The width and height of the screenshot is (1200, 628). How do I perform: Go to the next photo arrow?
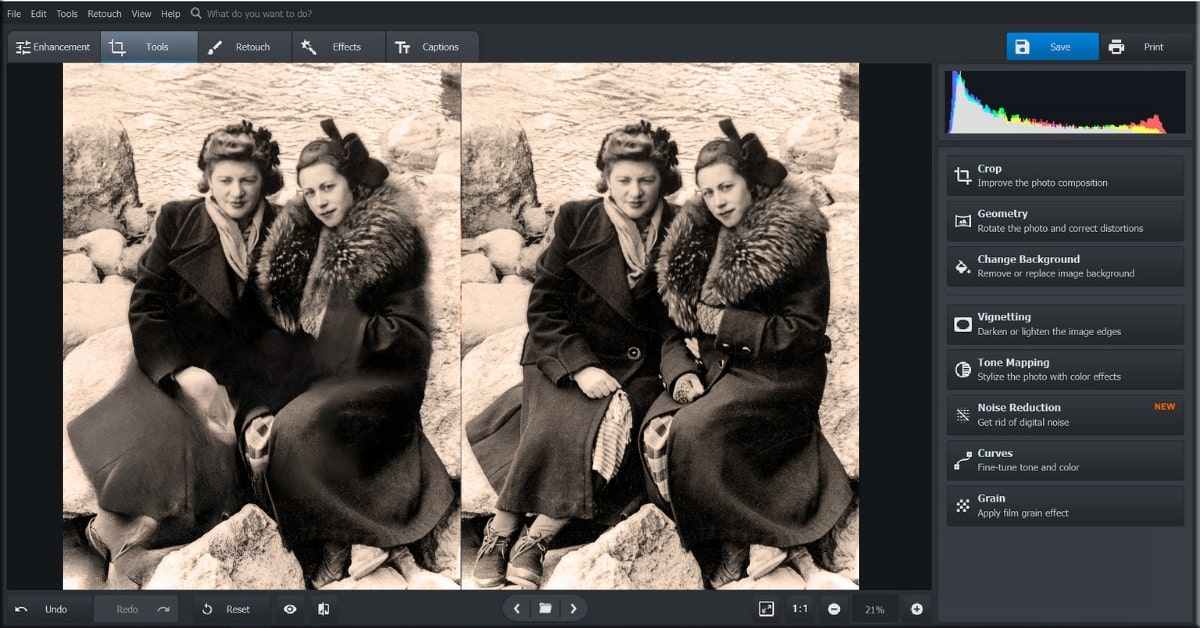tap(574, 608)
